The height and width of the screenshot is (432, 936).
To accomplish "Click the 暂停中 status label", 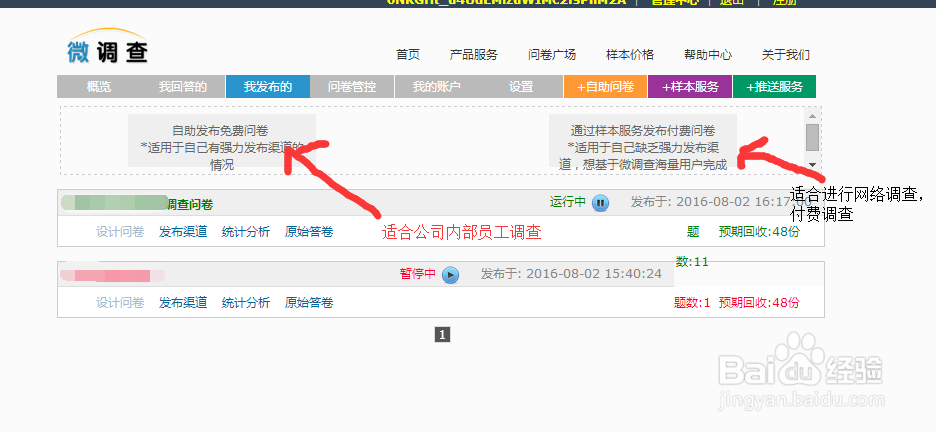I will [418, 274].
